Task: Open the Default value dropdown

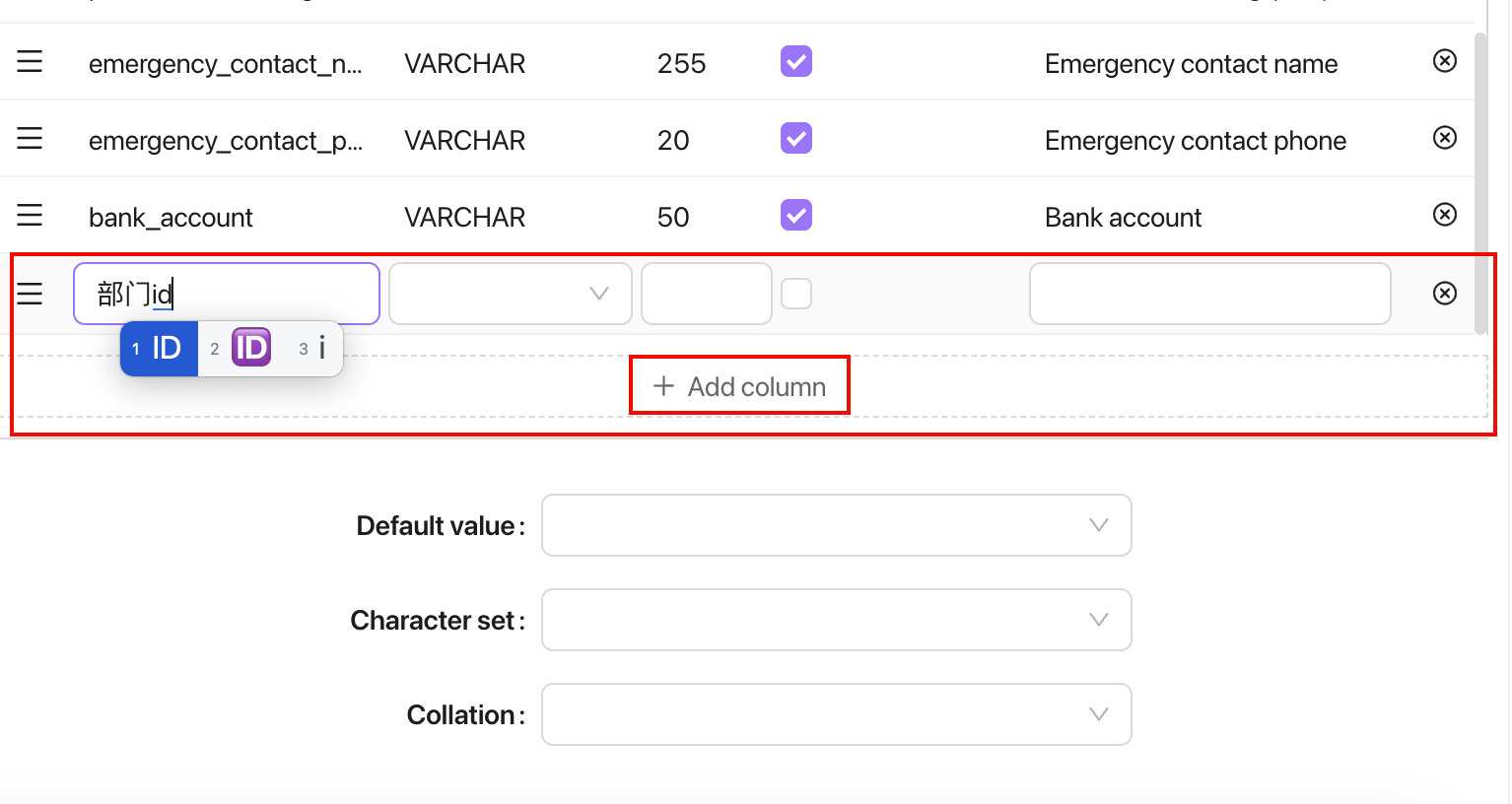Action: (836, 525)
